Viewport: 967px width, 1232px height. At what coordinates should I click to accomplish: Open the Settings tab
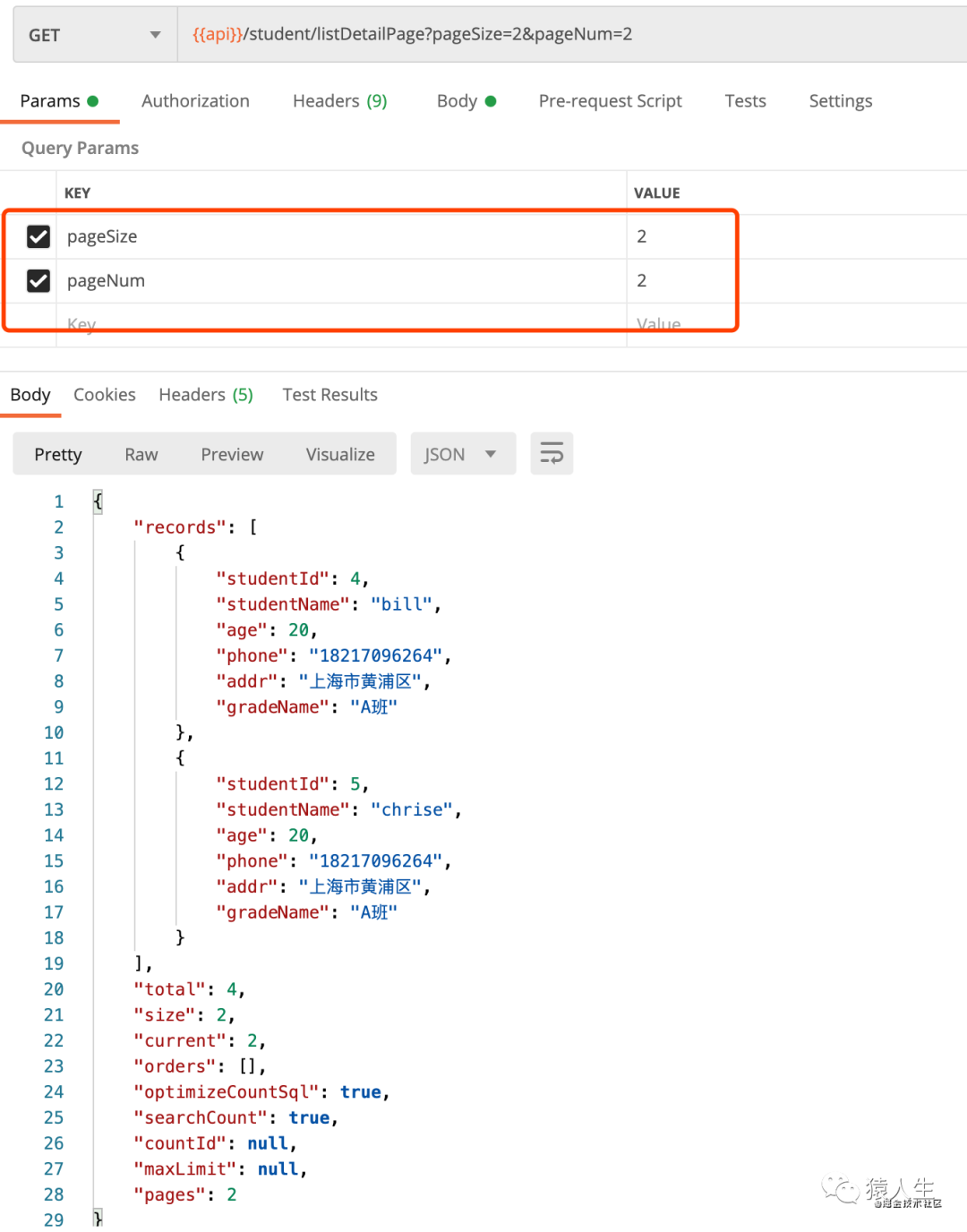(840, 101)
